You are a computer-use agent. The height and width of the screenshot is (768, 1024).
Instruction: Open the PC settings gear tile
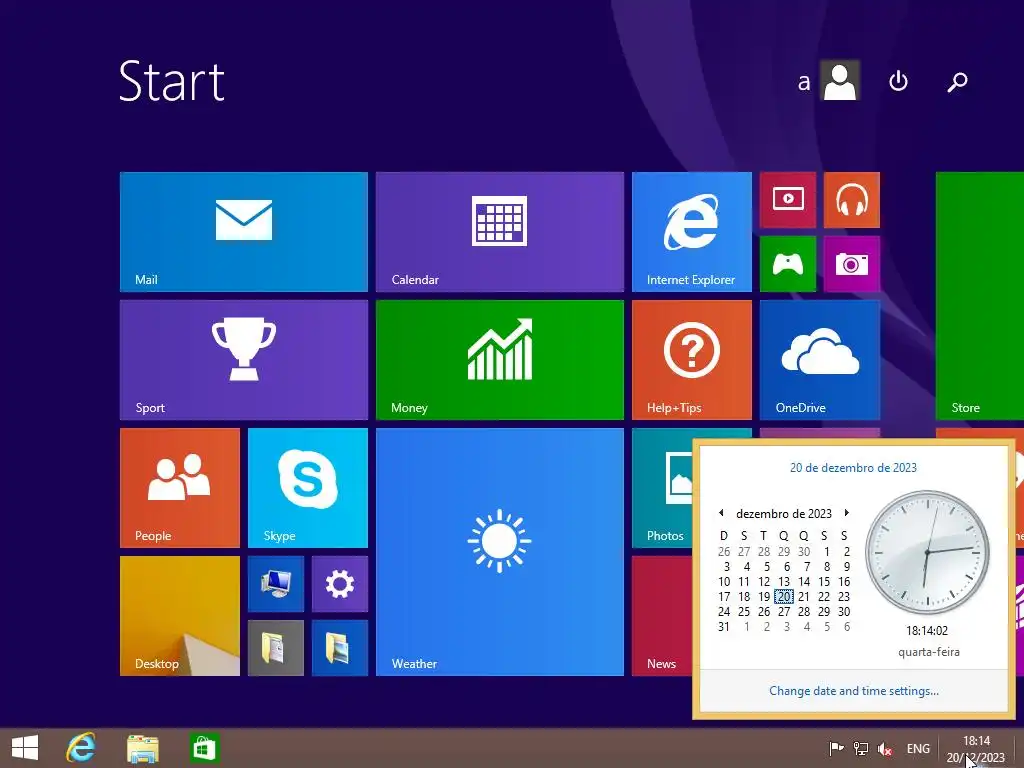(340, 584)
